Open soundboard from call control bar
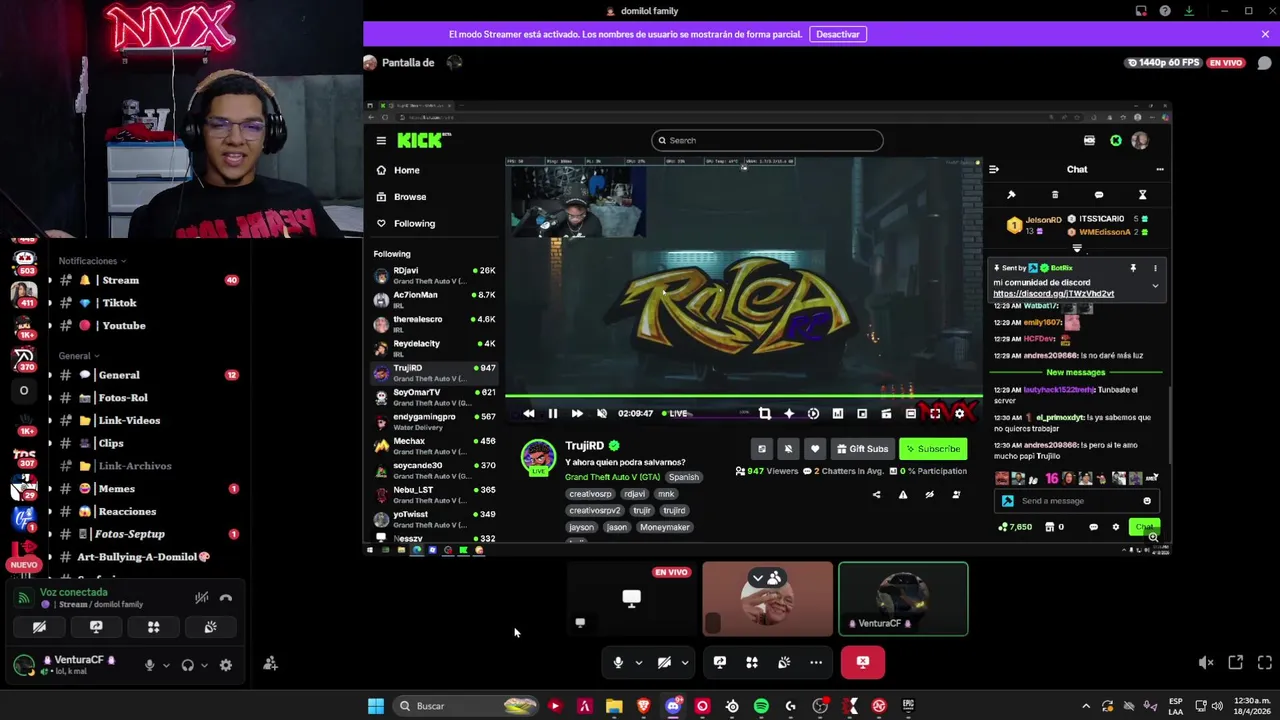This screenshot has width=1280, height=720. [x=784, y=662]
